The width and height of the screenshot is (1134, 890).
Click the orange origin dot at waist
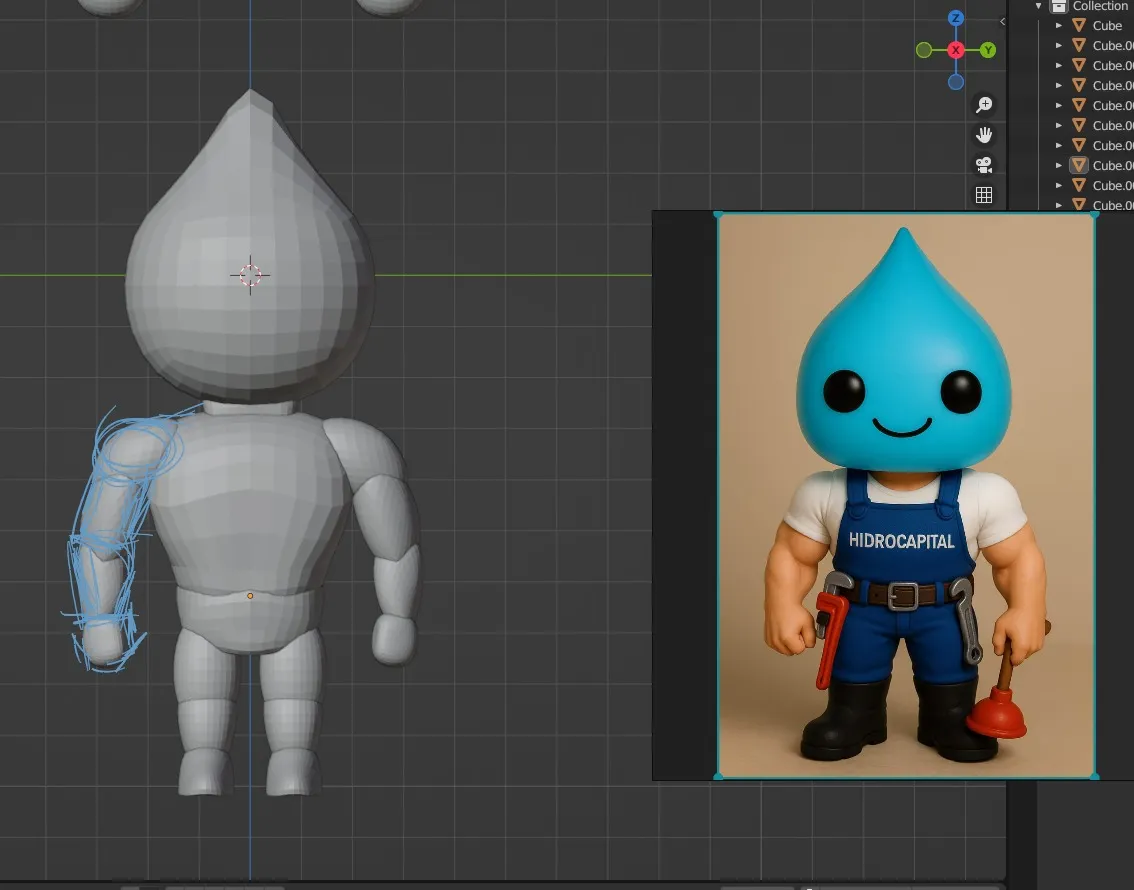250,596
